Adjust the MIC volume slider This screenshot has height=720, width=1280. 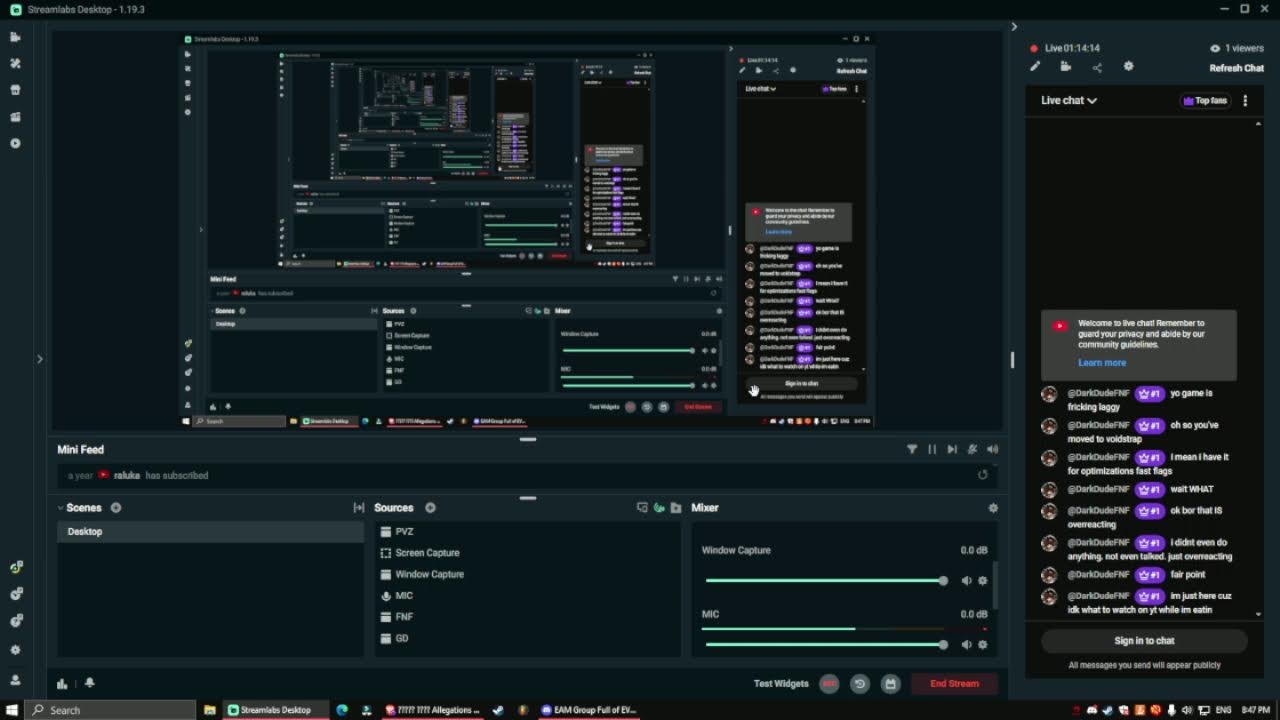(826, 645)
